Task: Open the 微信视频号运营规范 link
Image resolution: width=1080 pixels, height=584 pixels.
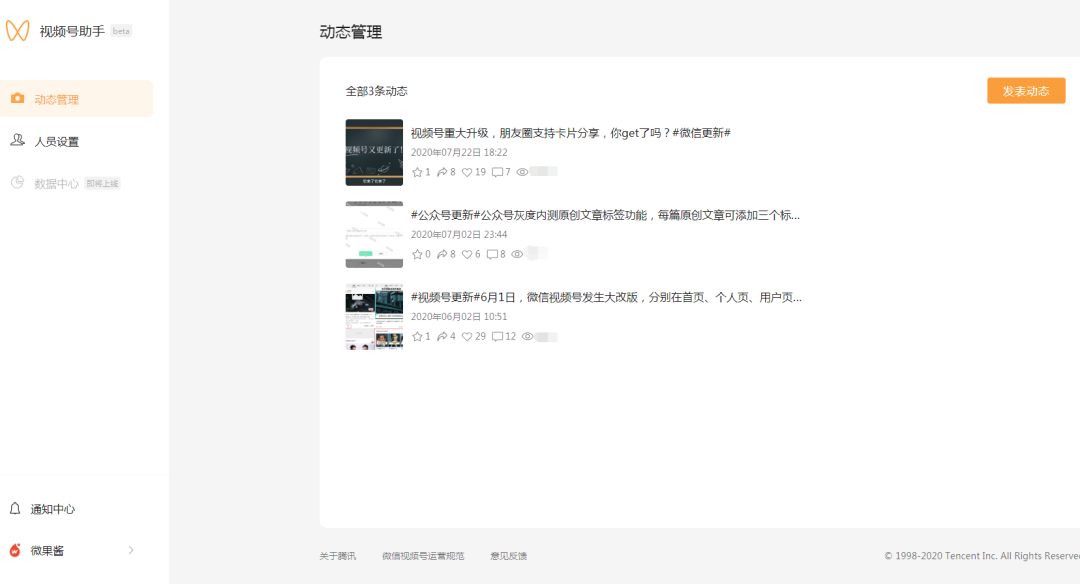Action: (424, 555)
